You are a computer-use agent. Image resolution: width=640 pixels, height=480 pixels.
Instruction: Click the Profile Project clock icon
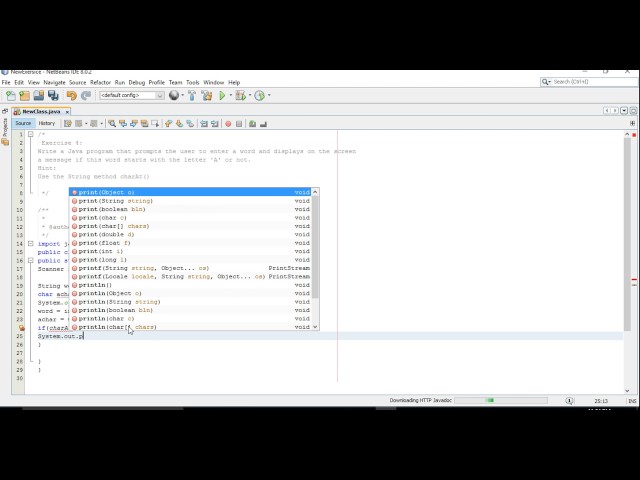click(260, 96)
